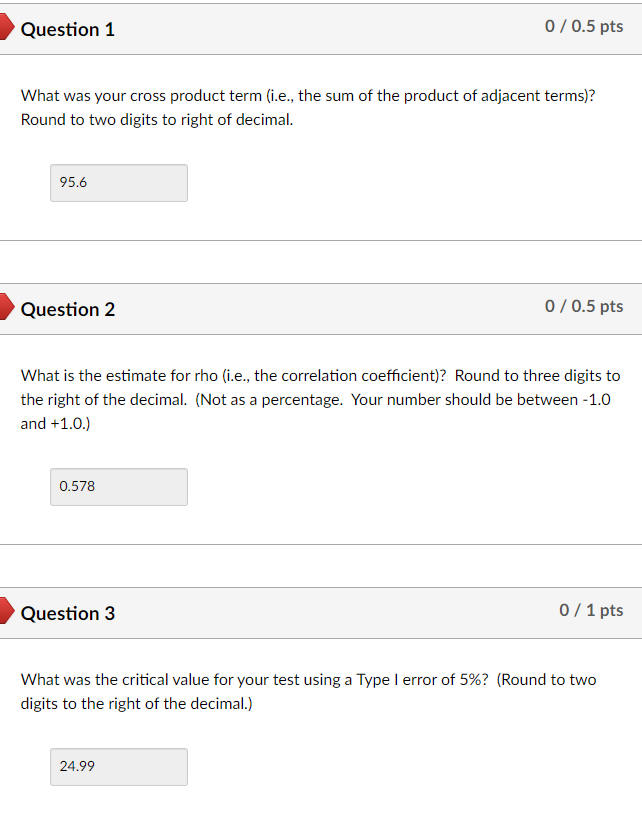Viewport: 642px width, 822px height.
Task: Click the 0 / 0.5 pts score for Question 1
Action: (584, 27)
